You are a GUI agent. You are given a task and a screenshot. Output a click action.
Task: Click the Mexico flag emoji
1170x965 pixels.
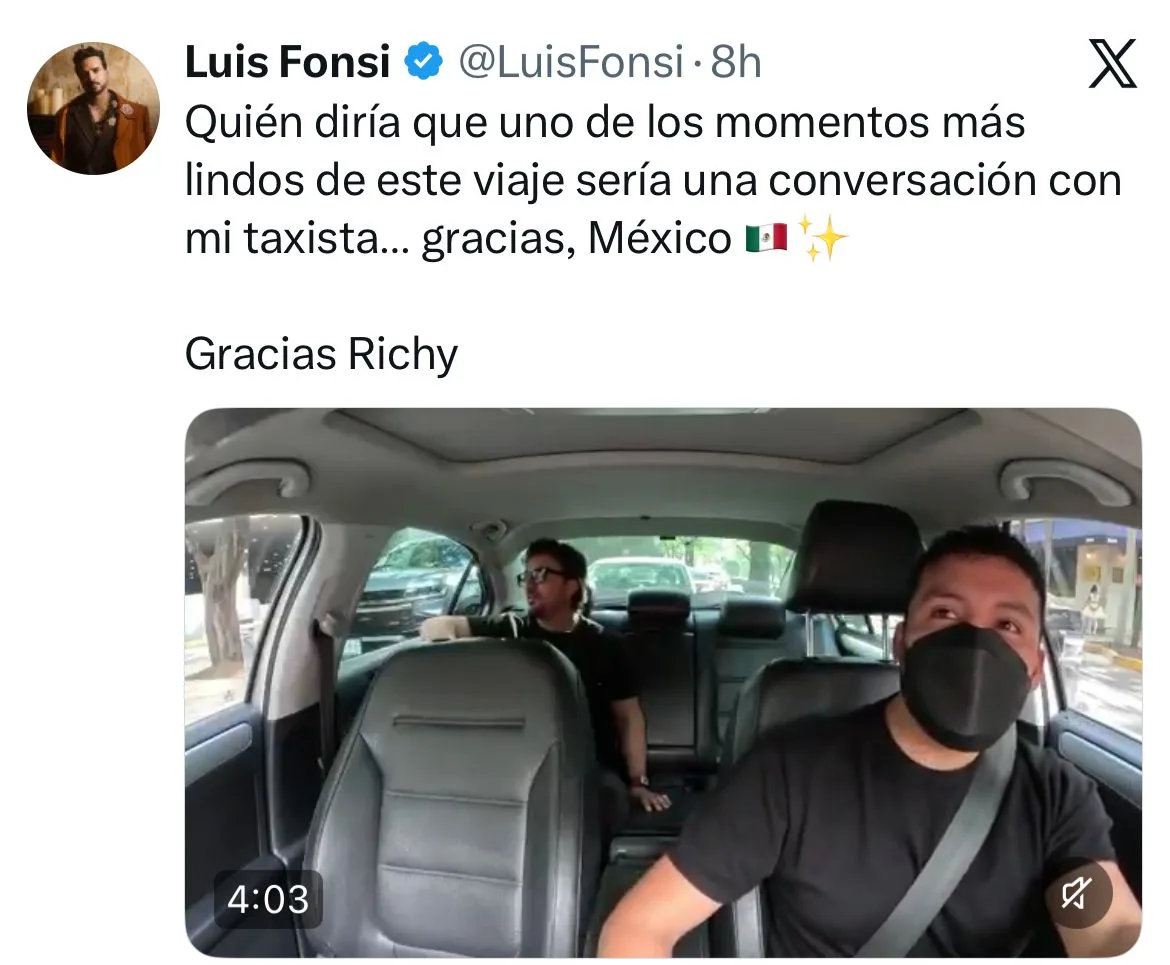[766, 238]
